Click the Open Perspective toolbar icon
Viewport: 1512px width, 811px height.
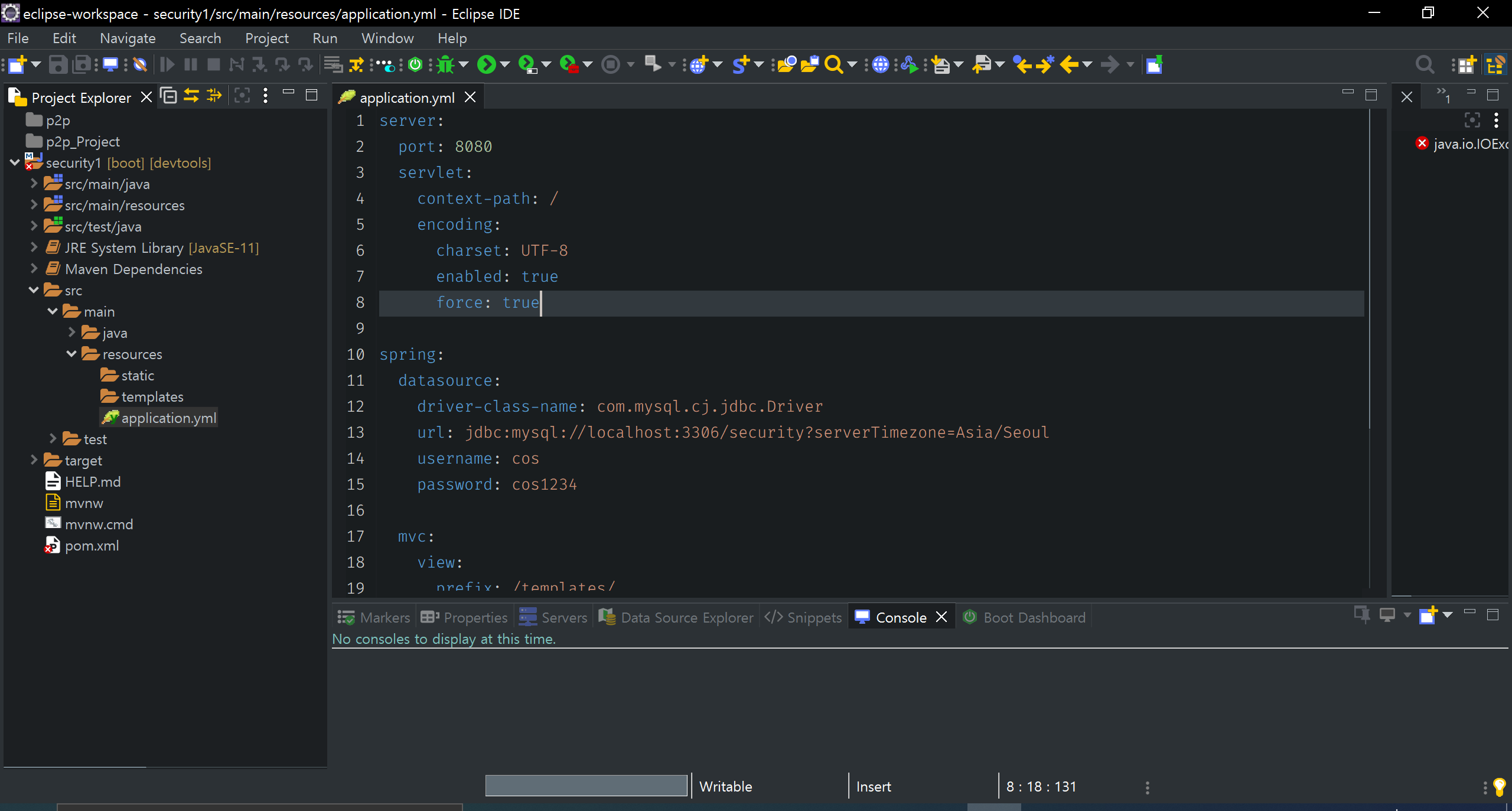(1465, 64)
